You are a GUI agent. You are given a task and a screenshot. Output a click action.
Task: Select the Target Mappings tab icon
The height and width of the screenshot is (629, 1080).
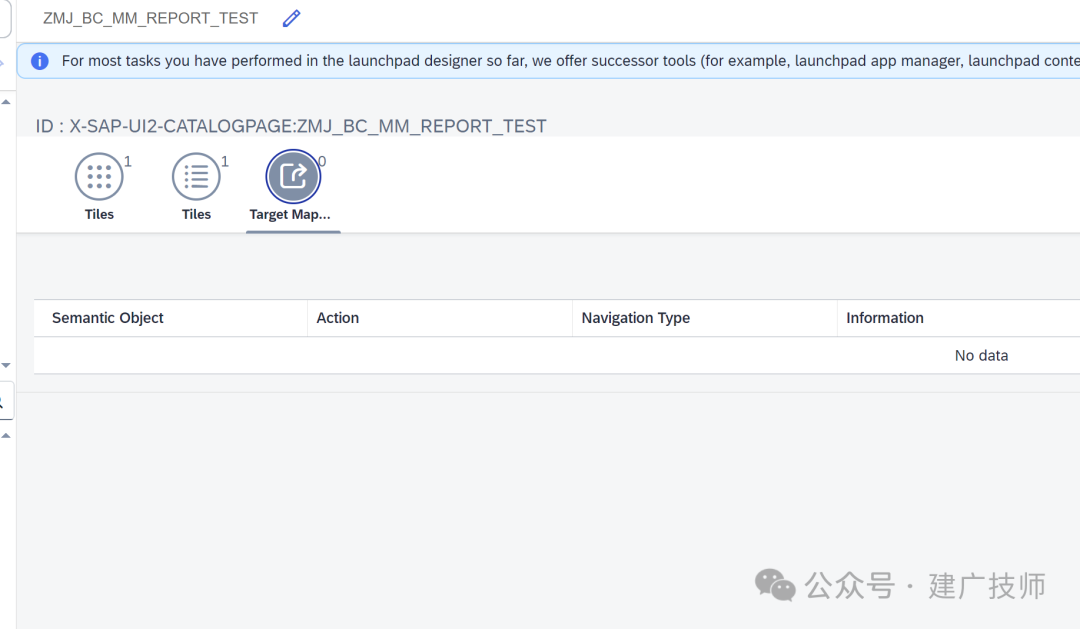tap(293, 176)
